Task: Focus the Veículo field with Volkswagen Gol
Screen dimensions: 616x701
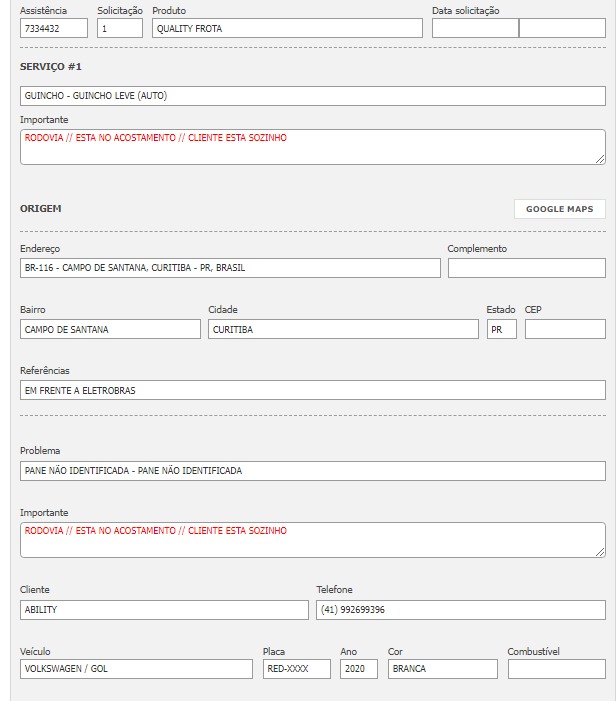Action: coord(136,669)
